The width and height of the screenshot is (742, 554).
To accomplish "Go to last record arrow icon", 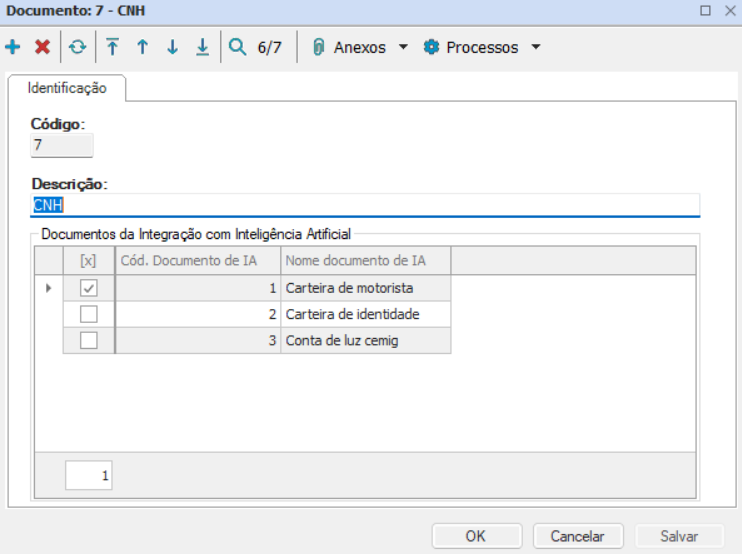I will click(202, 47).
